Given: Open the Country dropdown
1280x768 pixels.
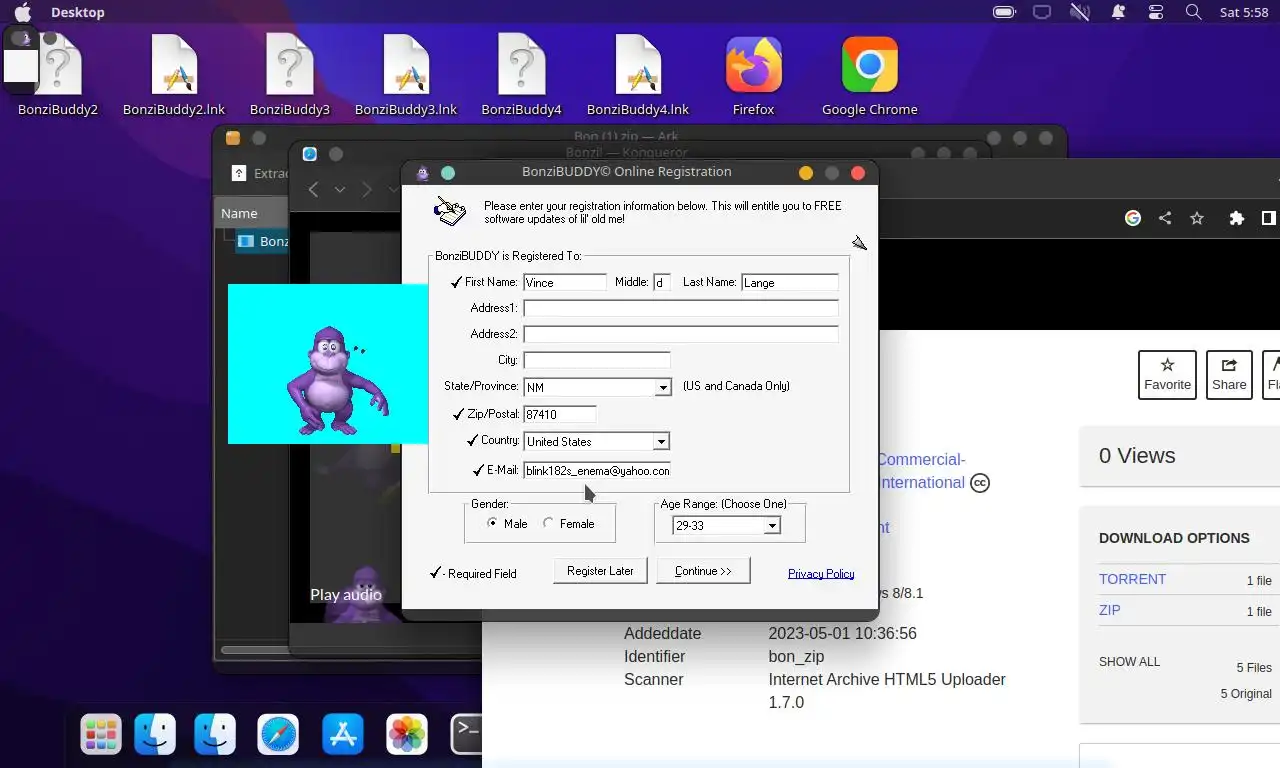Looking at the screenshot, I should [x=661, y=441].
